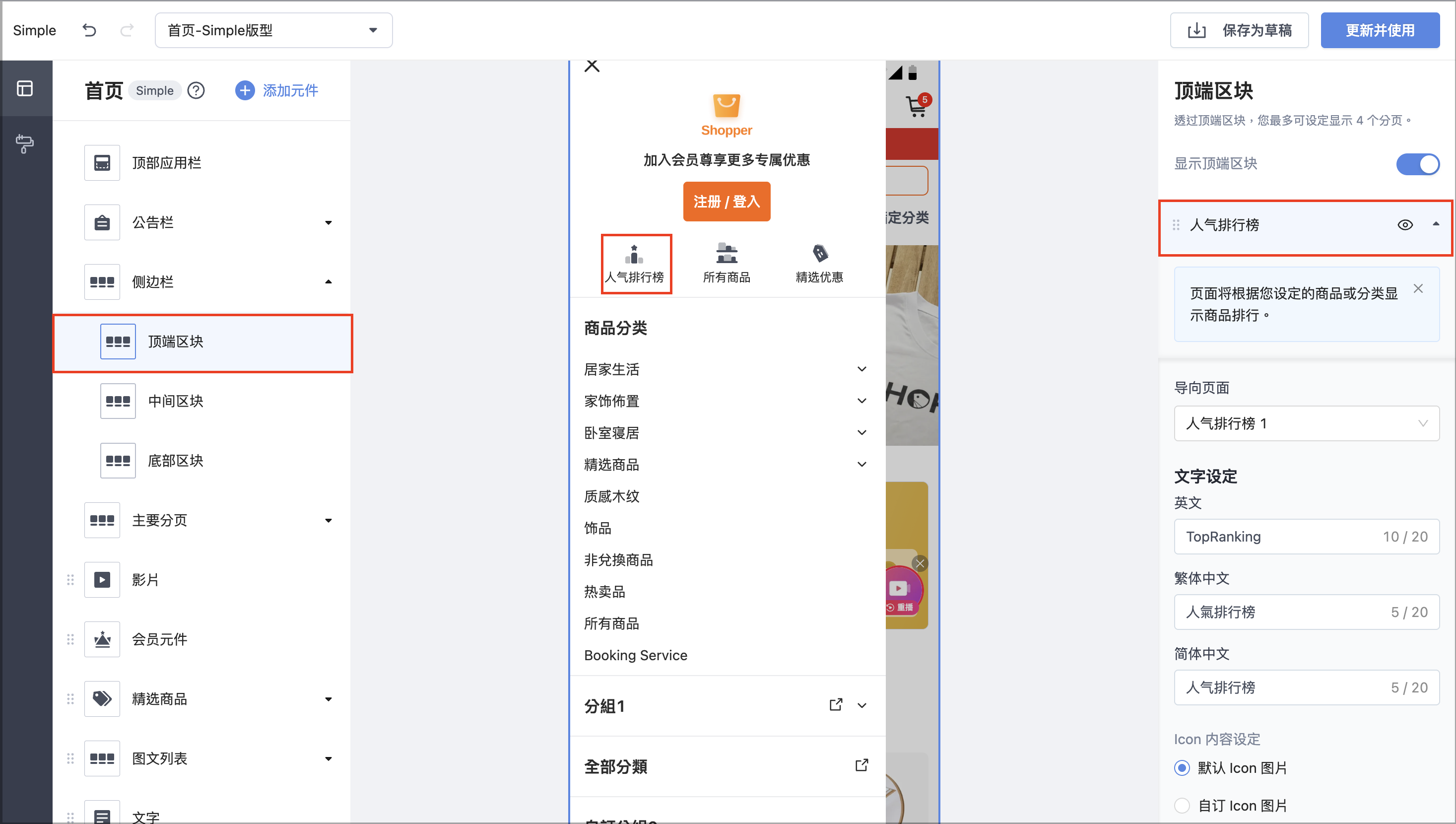Select the 自订 Icon 图片 radio button
This screenshot has width=1456, height=824.
1182,805
